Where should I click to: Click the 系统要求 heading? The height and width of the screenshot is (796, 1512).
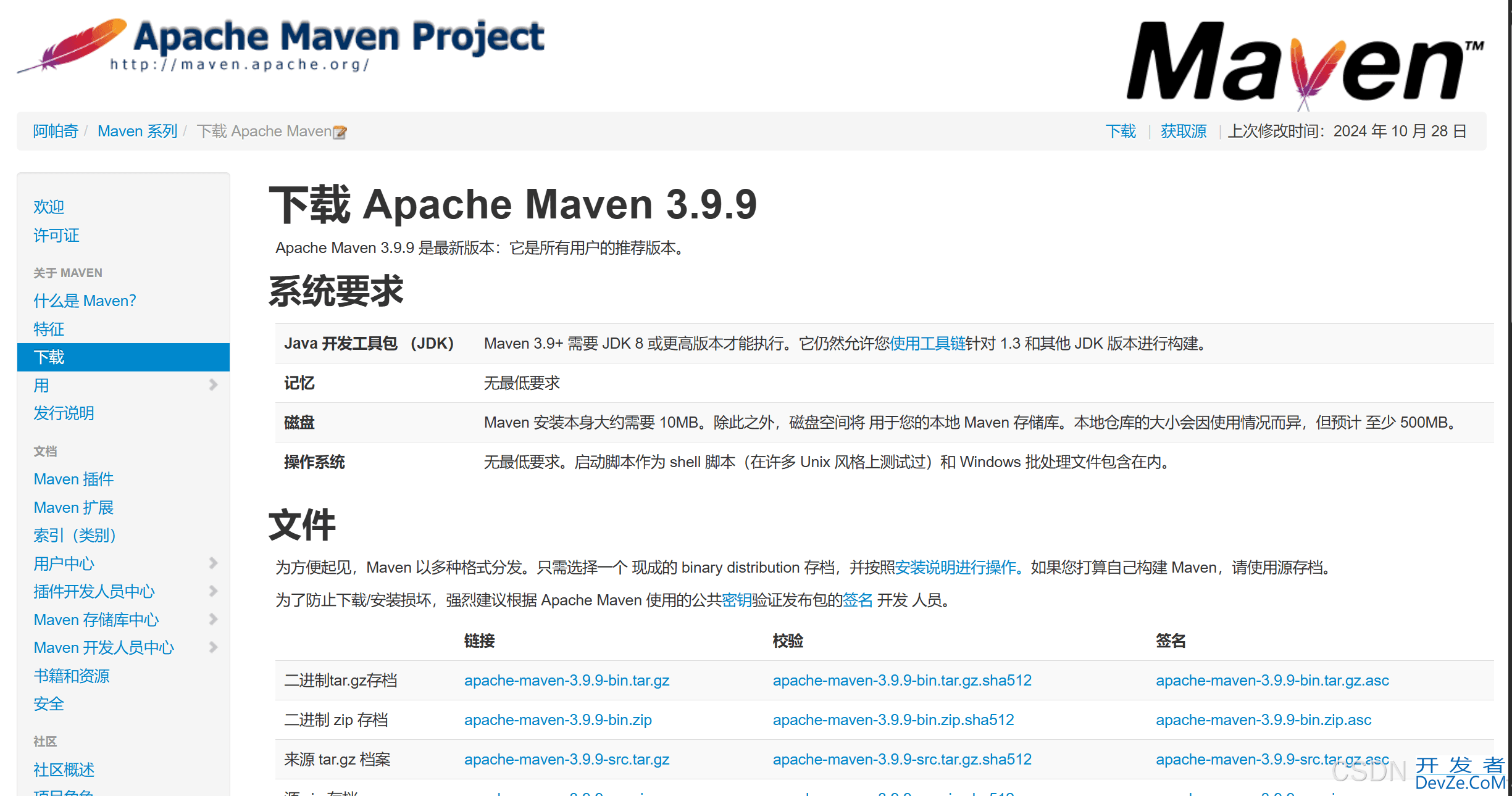coord(336,291)
